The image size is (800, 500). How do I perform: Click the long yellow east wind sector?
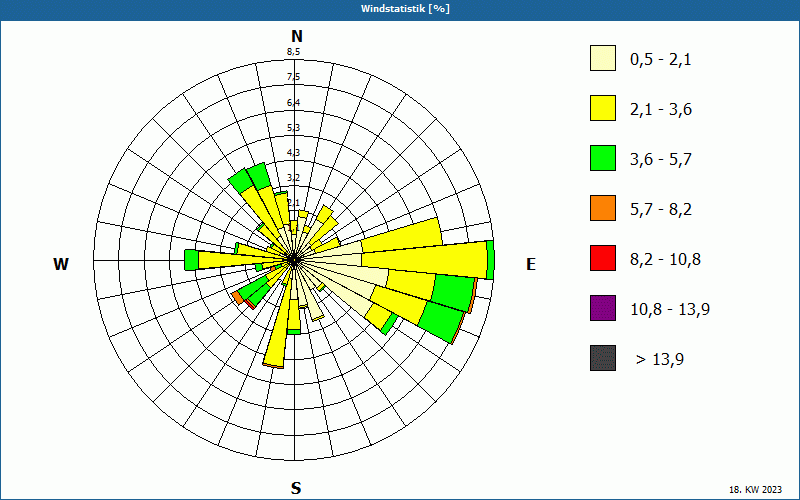(x=423, y=260)
